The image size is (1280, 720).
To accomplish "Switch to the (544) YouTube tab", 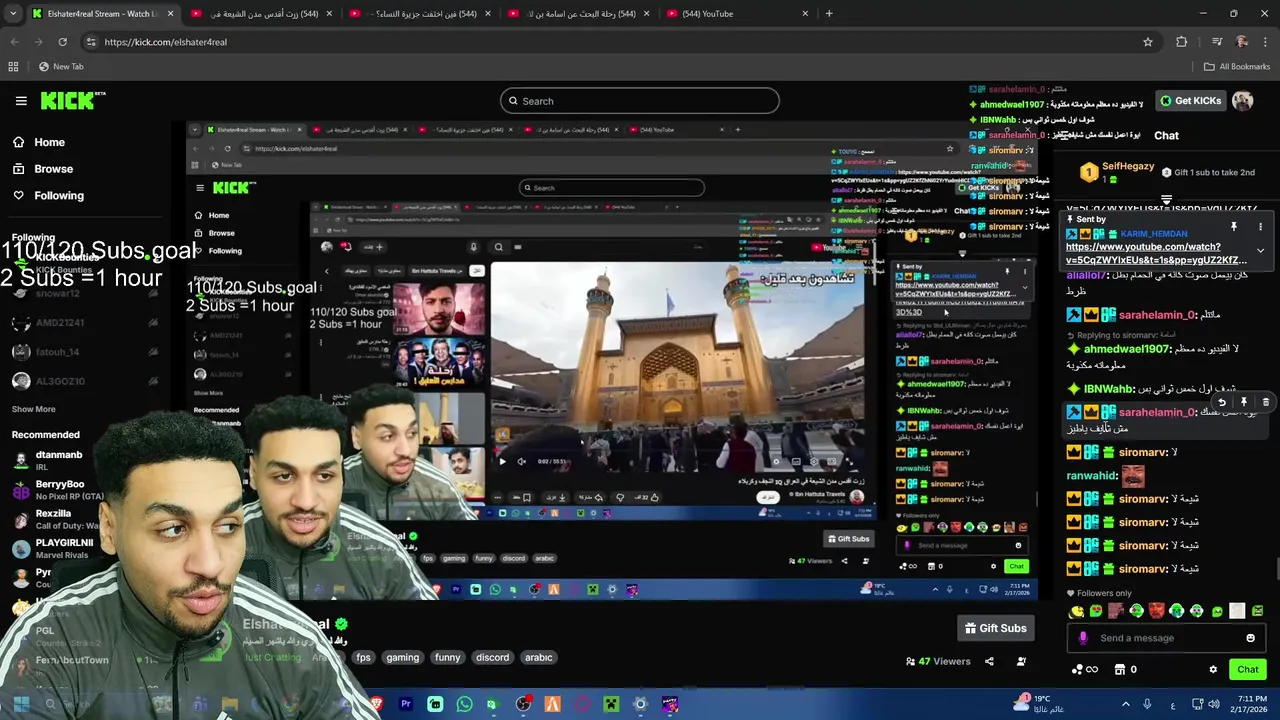I will click(735, 14).
